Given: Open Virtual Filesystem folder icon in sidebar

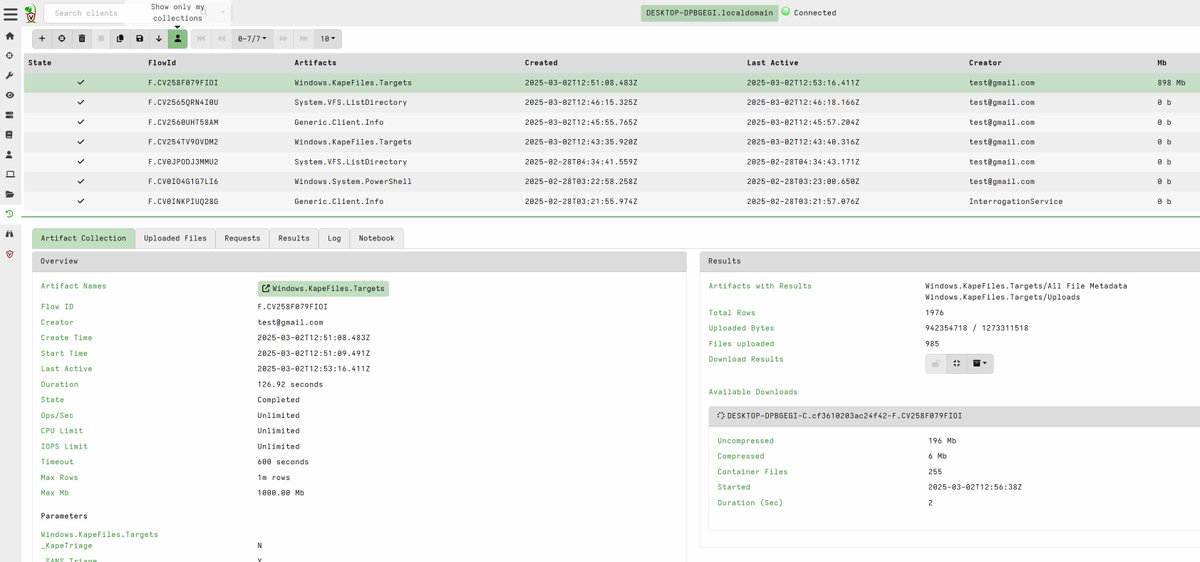Looking at the screenshot, I should click(10, 194).
